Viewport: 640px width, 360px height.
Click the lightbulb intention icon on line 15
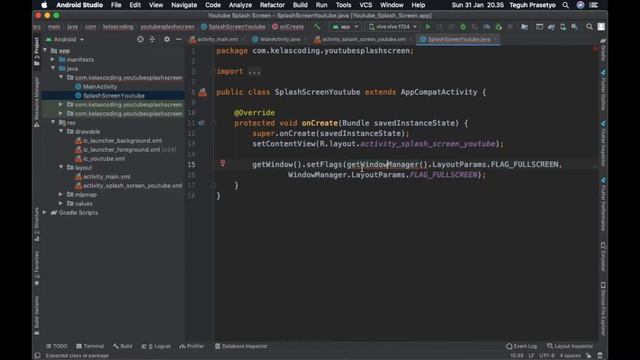[x=223, y=163]
